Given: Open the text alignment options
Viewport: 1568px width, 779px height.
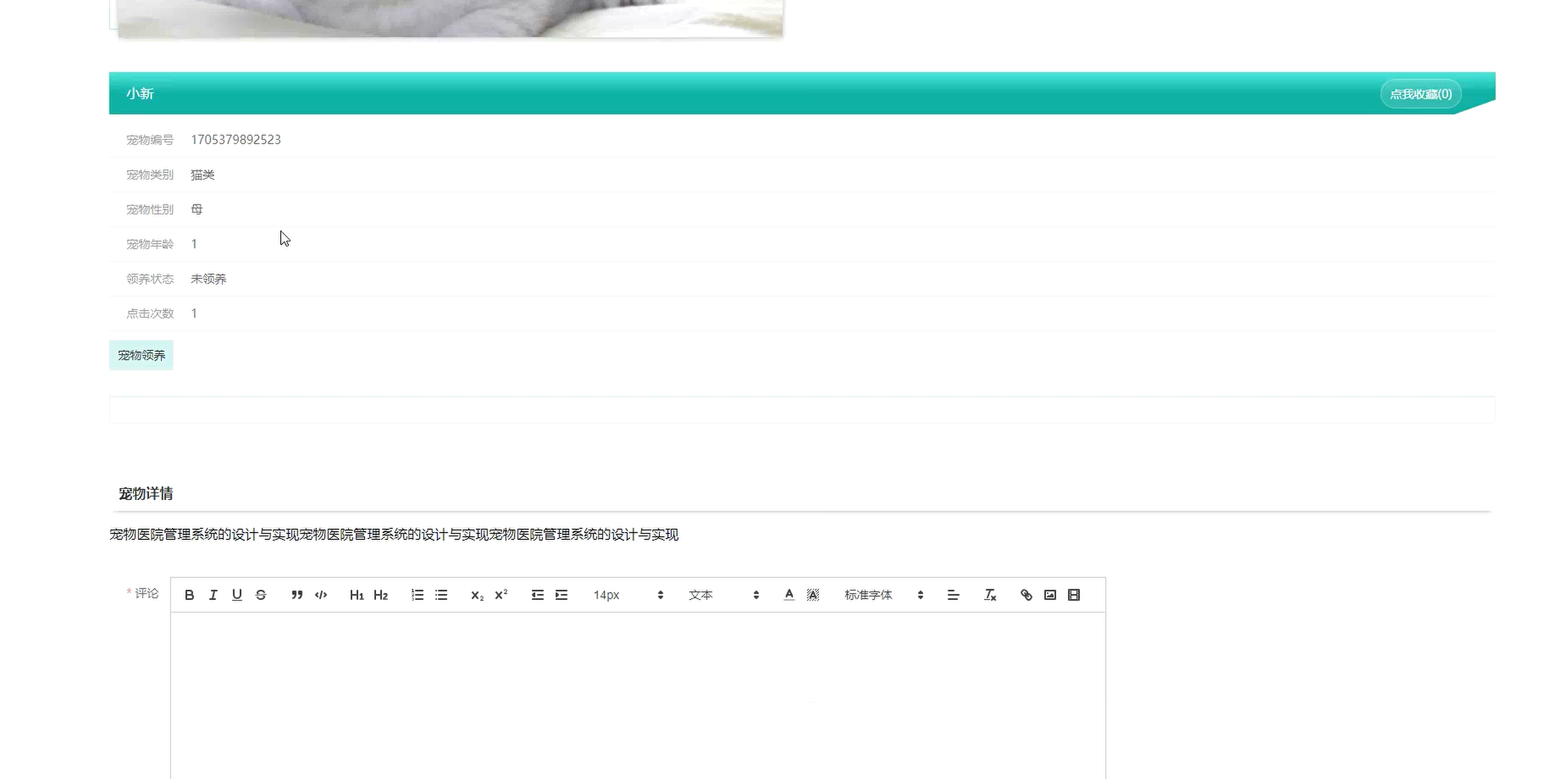Looking at the screenshot, I should (953, 595).
